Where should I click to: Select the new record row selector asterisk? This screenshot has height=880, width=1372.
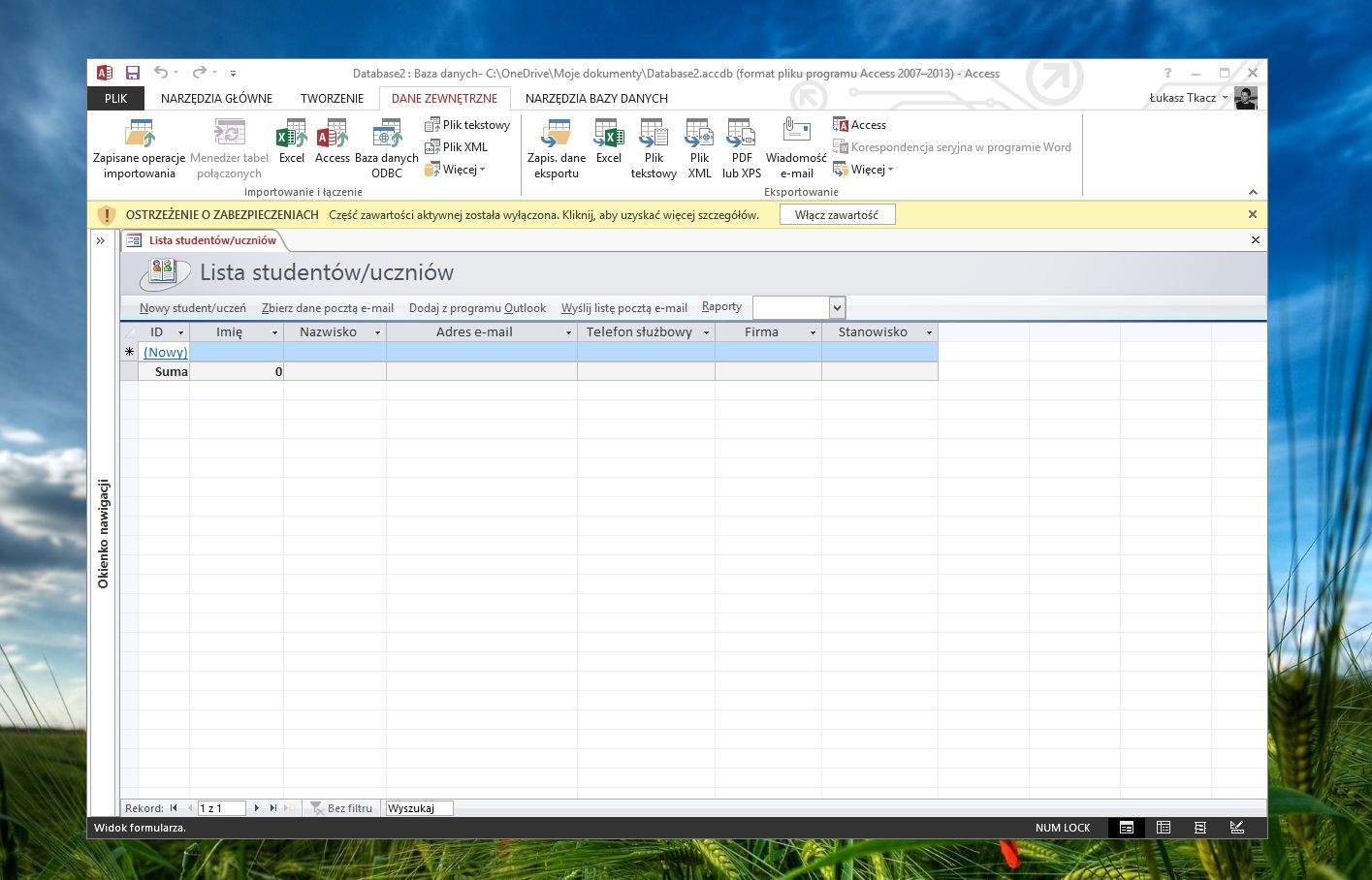(129, 352)
